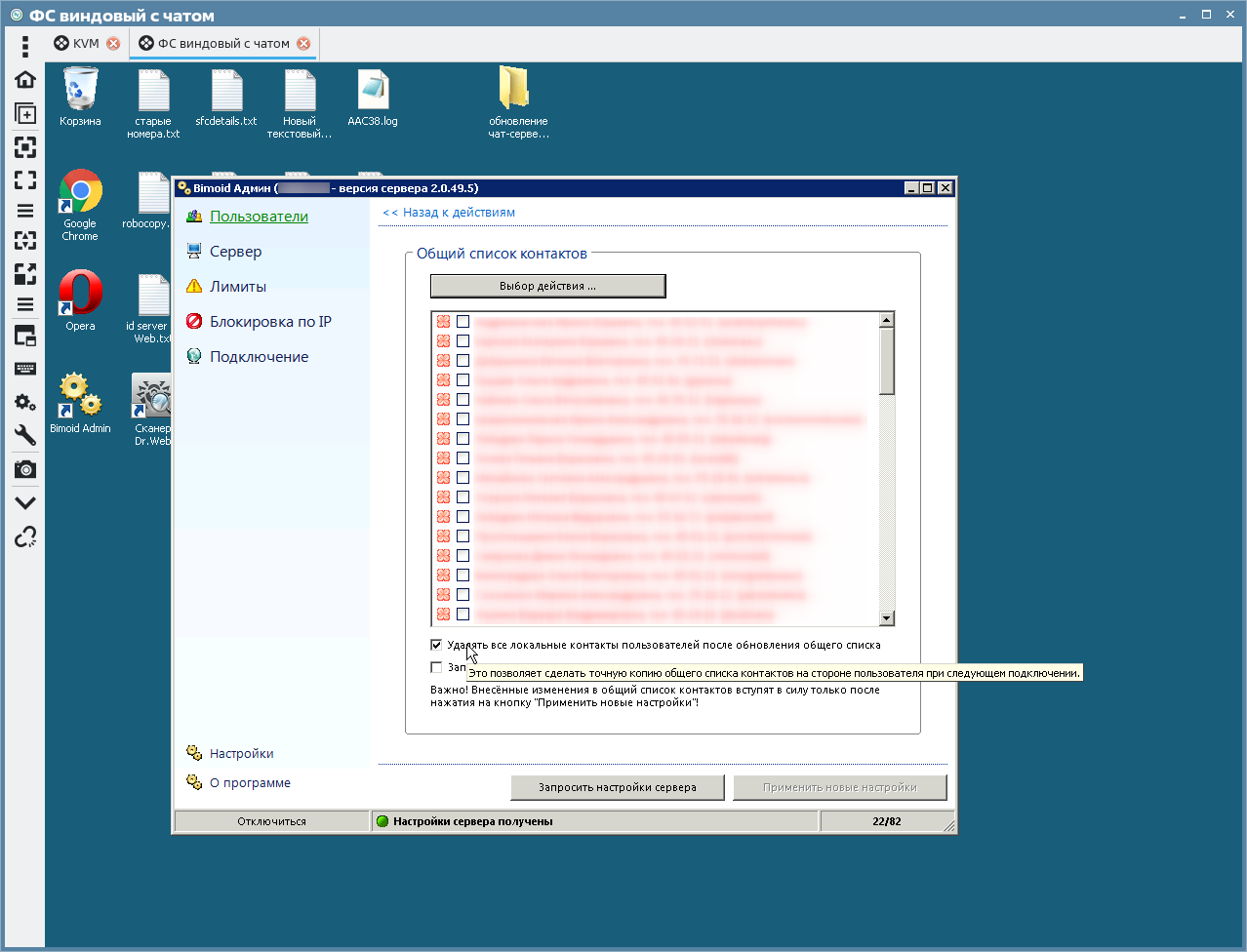Click the Корзина recycle bin icon

click(80, 93)
